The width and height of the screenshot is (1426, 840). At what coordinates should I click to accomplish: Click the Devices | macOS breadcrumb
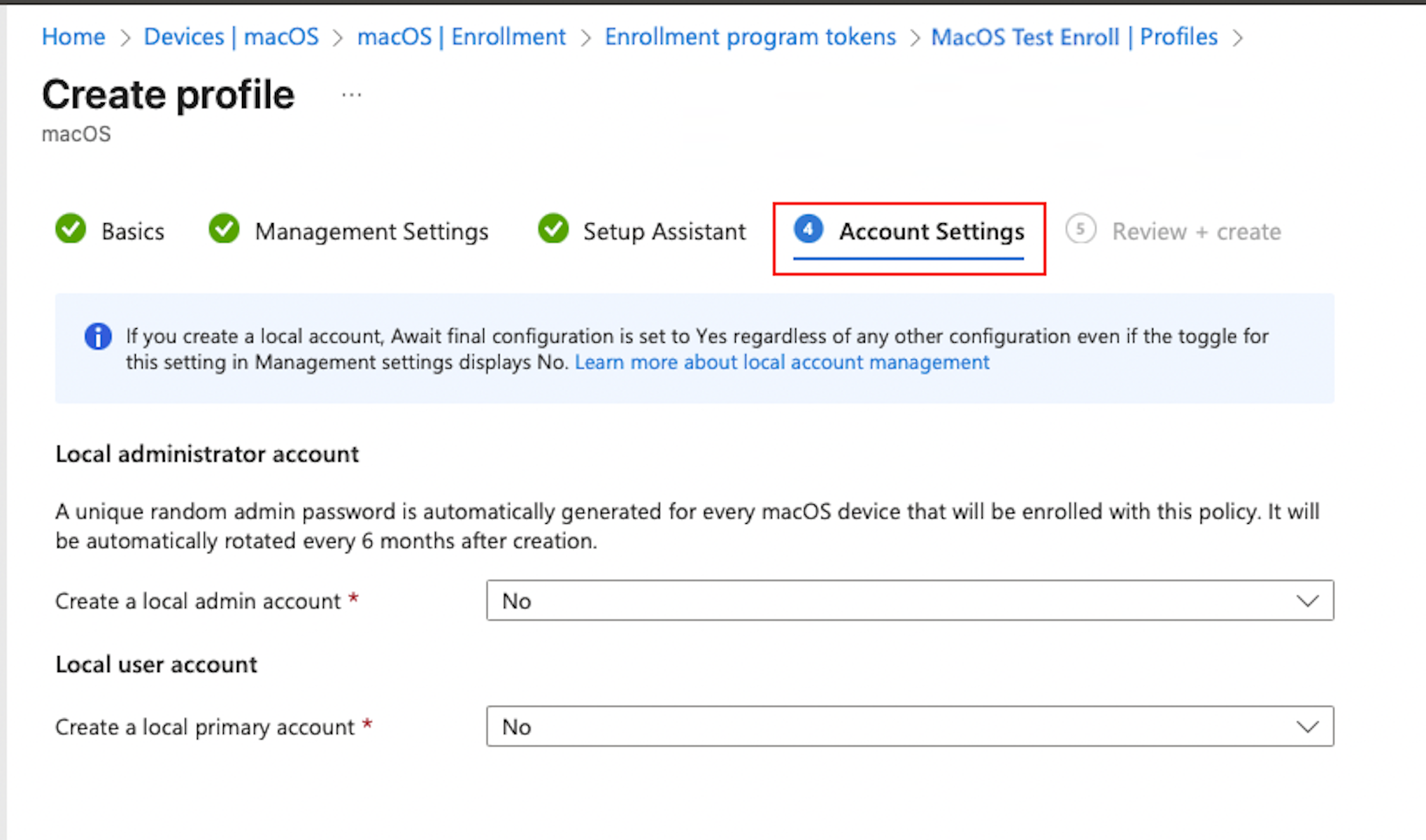coord(231,36)
